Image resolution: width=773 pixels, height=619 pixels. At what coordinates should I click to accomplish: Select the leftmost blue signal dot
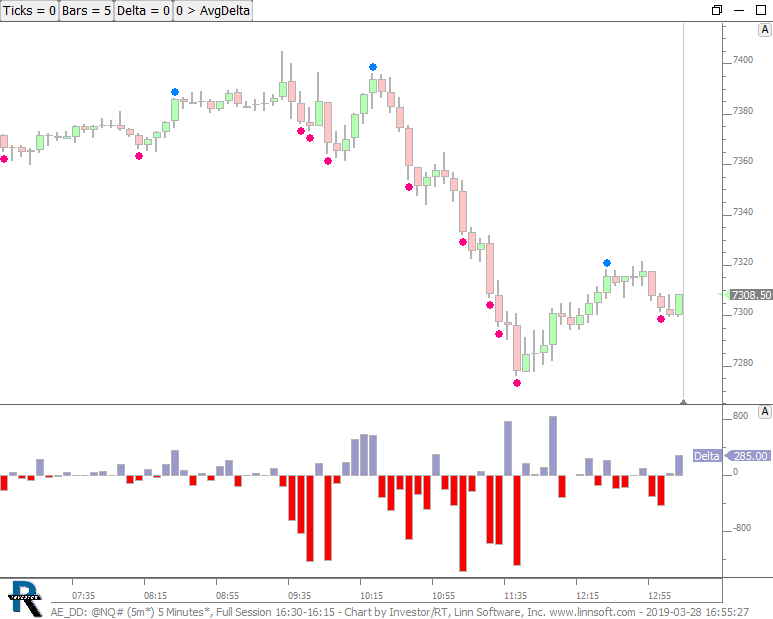coord(175,91)
